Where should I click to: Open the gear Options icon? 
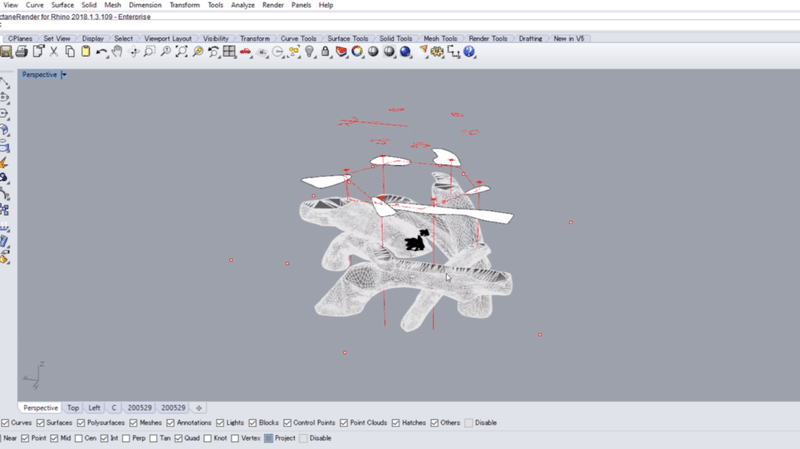point(437,52)
